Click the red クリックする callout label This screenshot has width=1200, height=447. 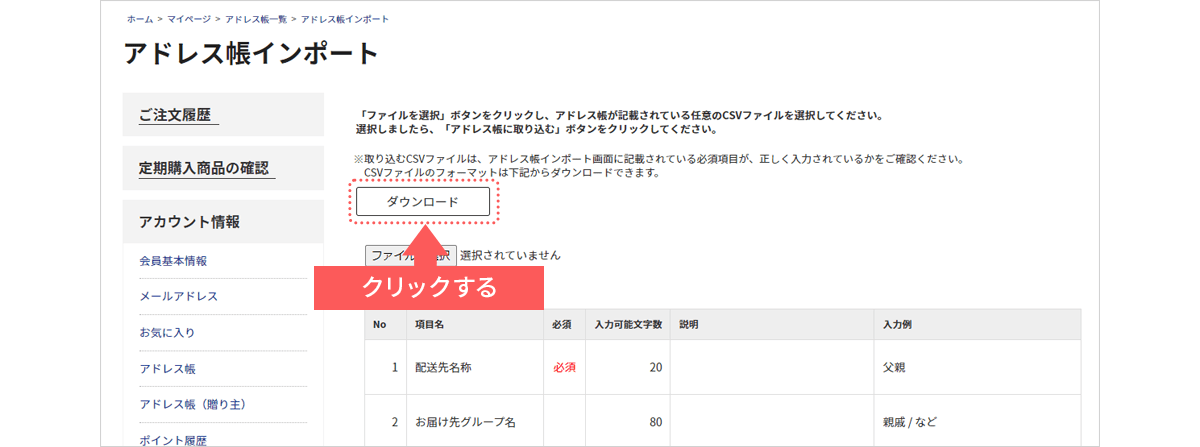click(x=429, y=287)
